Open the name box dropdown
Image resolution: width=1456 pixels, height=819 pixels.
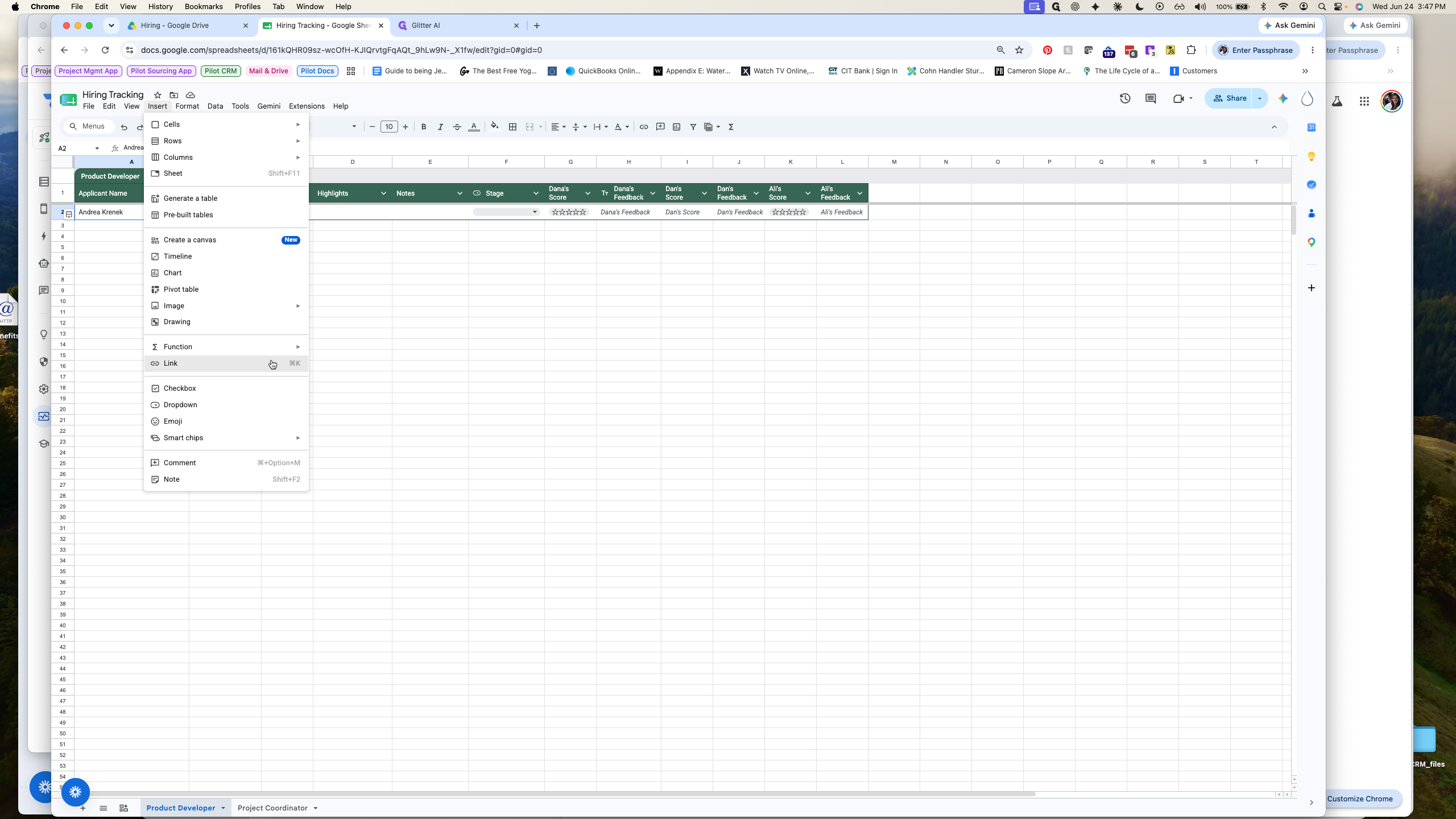point(97,148)
